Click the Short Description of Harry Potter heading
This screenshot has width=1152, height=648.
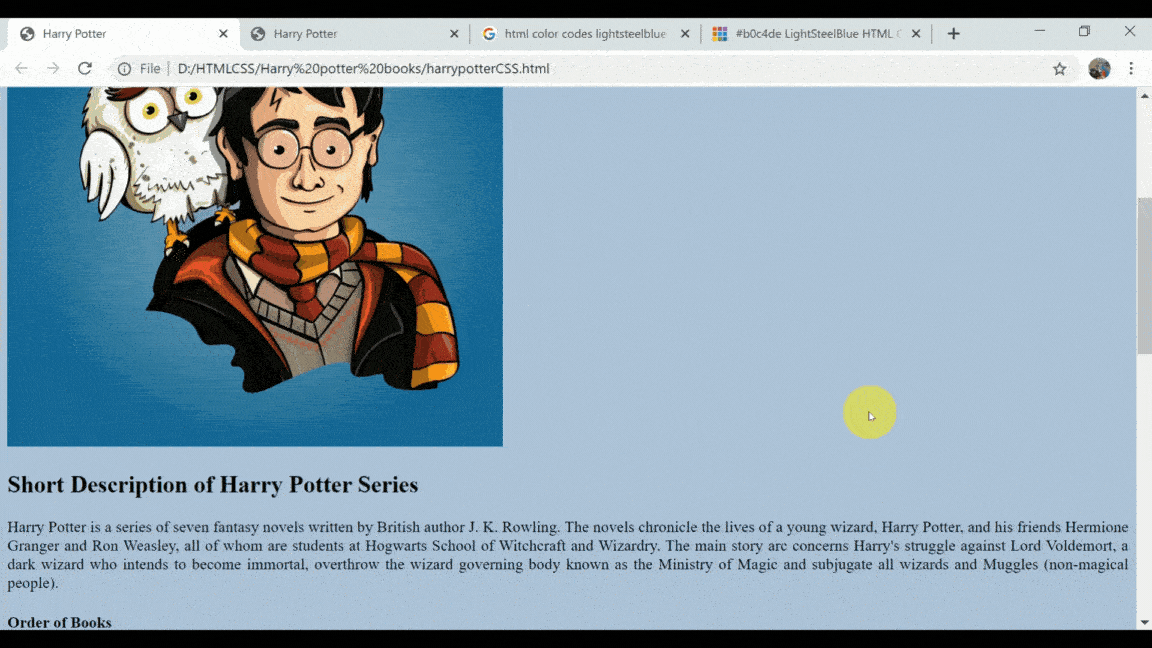(x=213, y=485)
